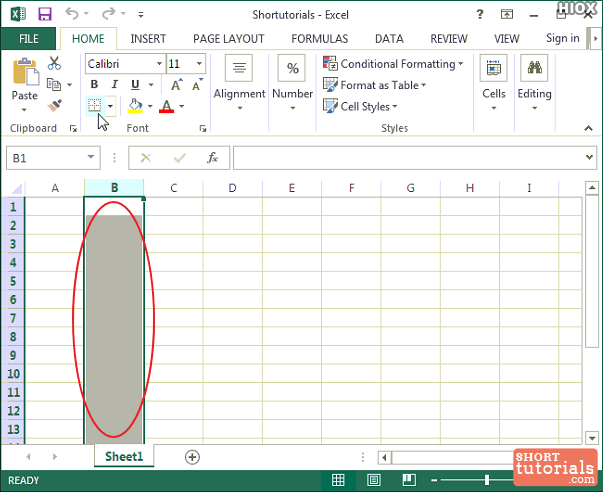The height and width of the screenshot is (492, 603).
Task: Open the Underline style dropdown arrow
Action: [x=151, y=85]
